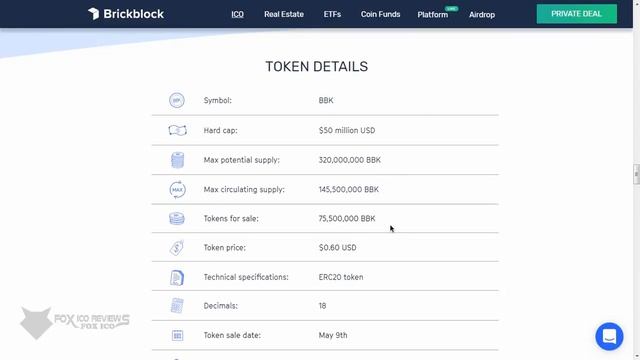Open the Real Estate menu item
Image resolution: width=640 pixels, height=360 pixels.
[284, 14]
